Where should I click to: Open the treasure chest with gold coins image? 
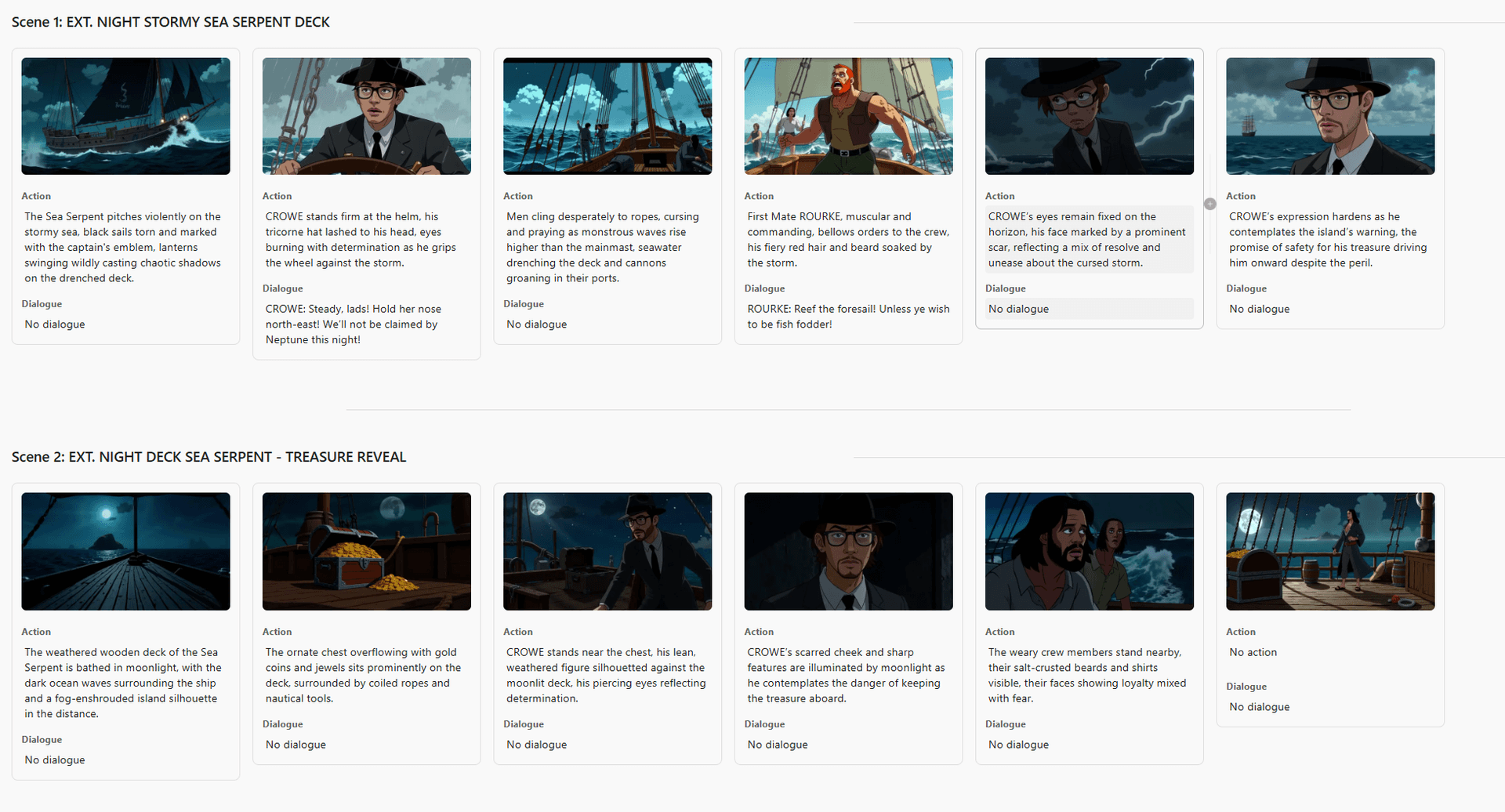click(366, 551)
